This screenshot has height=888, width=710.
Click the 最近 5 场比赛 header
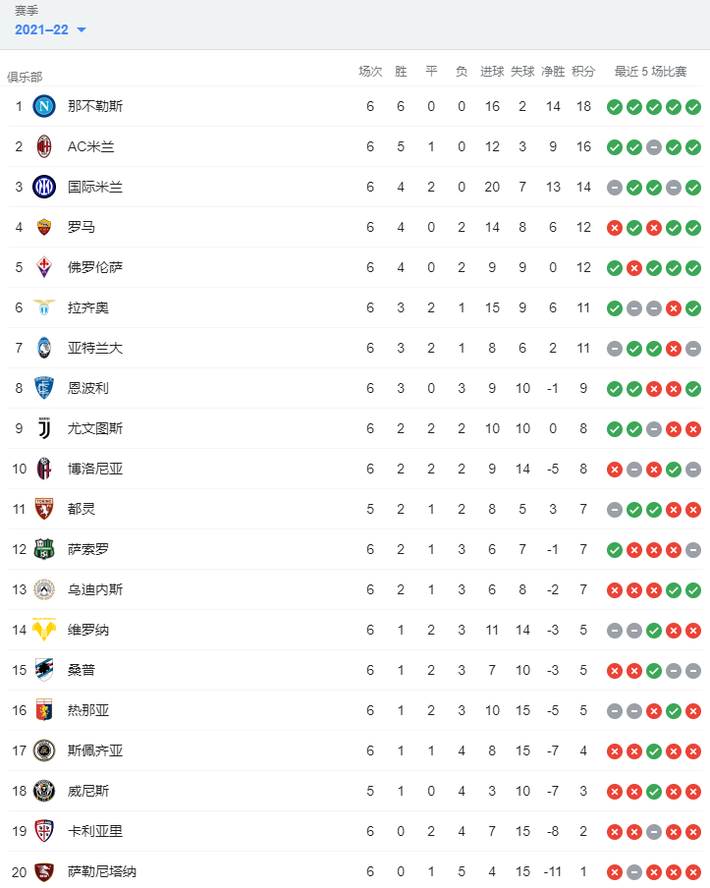(x=651, y=71)
